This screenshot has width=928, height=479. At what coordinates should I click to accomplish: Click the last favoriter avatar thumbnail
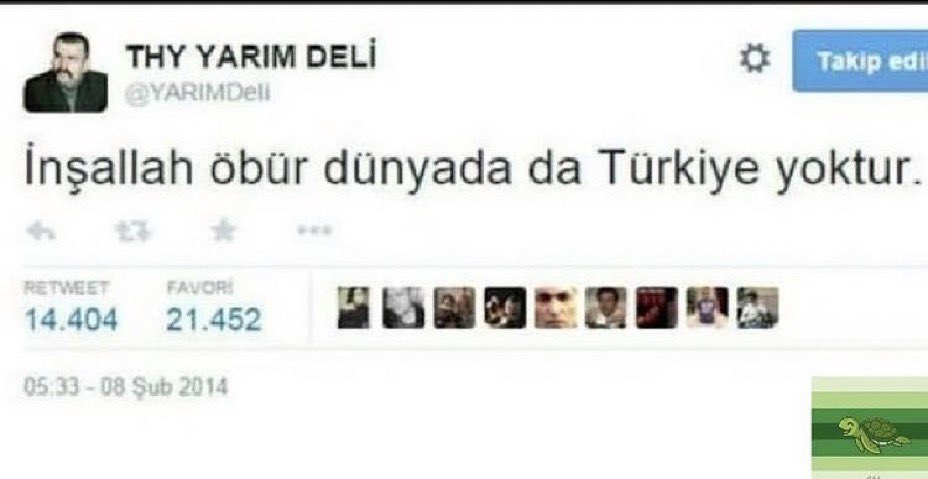point(758,307)
